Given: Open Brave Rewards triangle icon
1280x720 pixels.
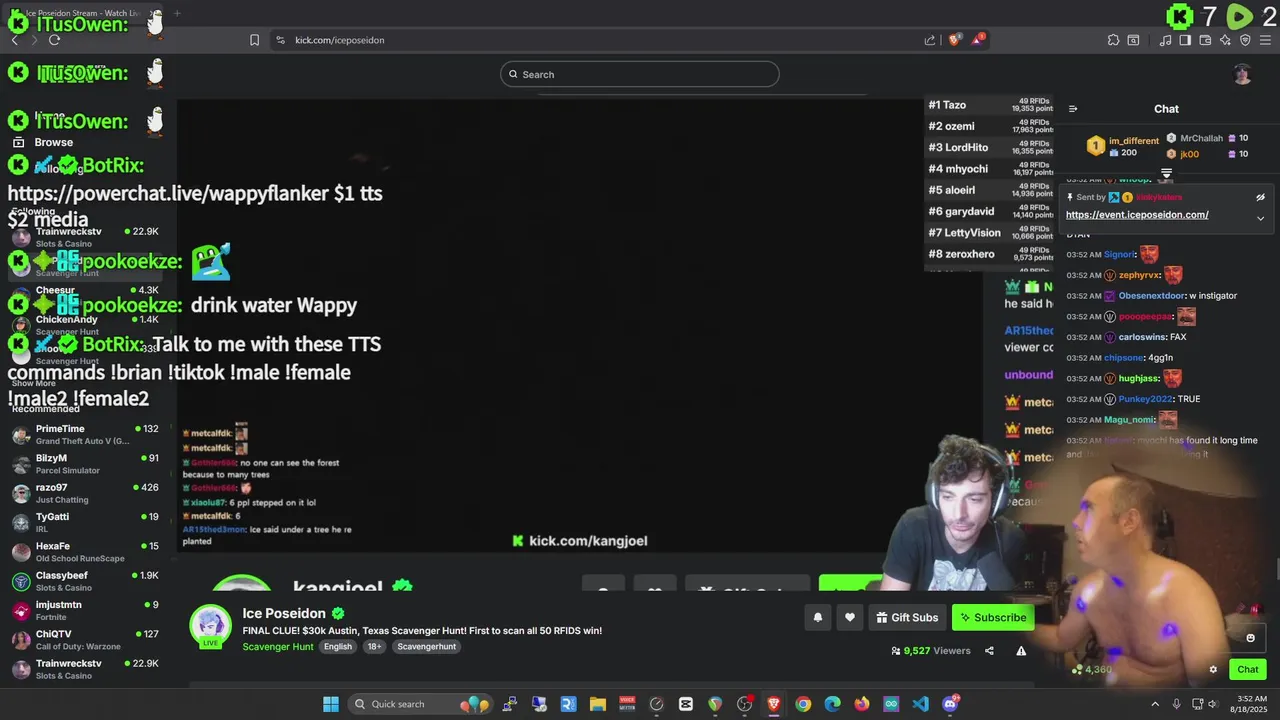Looking at the screenshot, I should pos(979,40).
